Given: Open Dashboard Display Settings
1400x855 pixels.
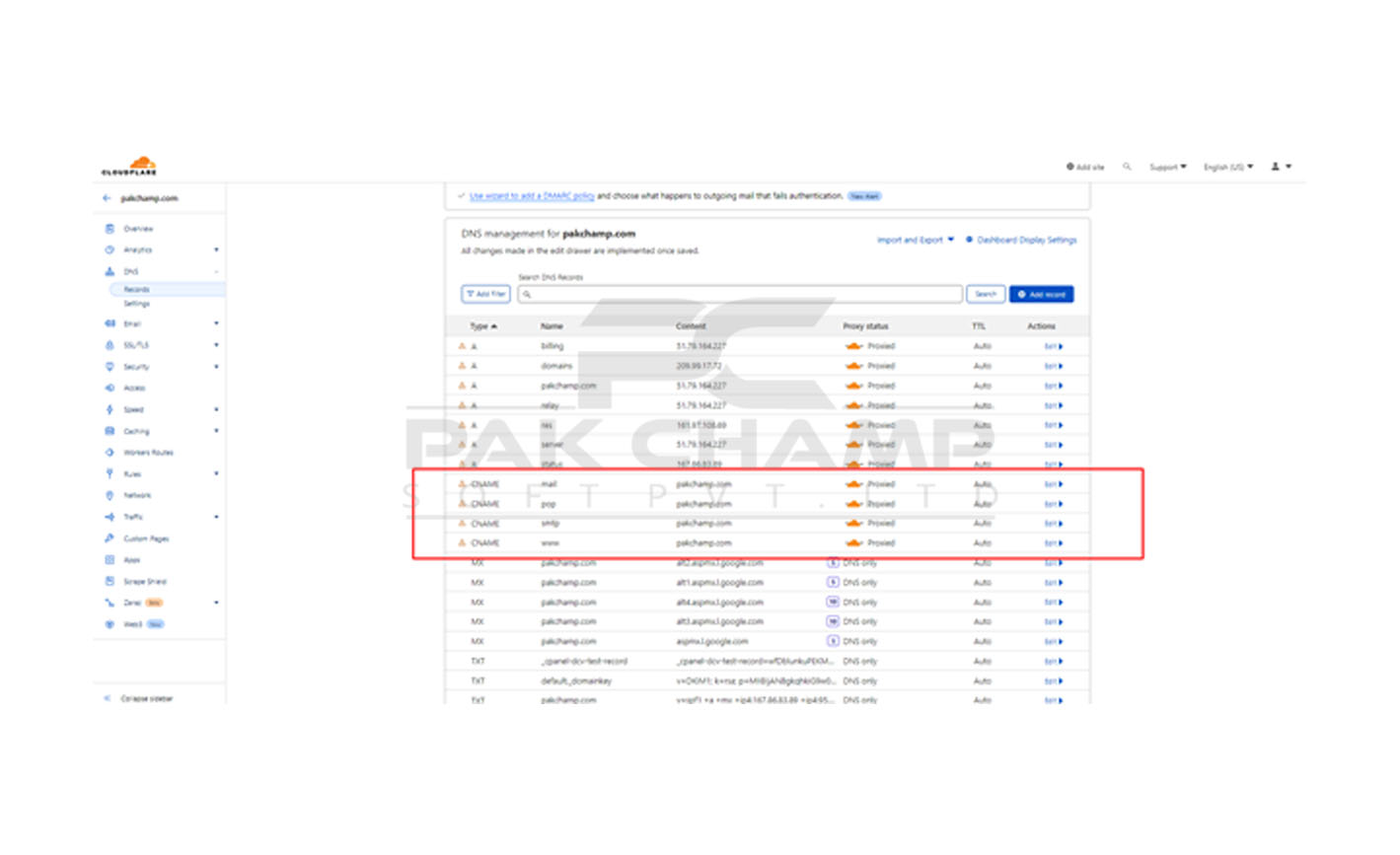Looking at the screenshot, I should tap(1021, 240).
